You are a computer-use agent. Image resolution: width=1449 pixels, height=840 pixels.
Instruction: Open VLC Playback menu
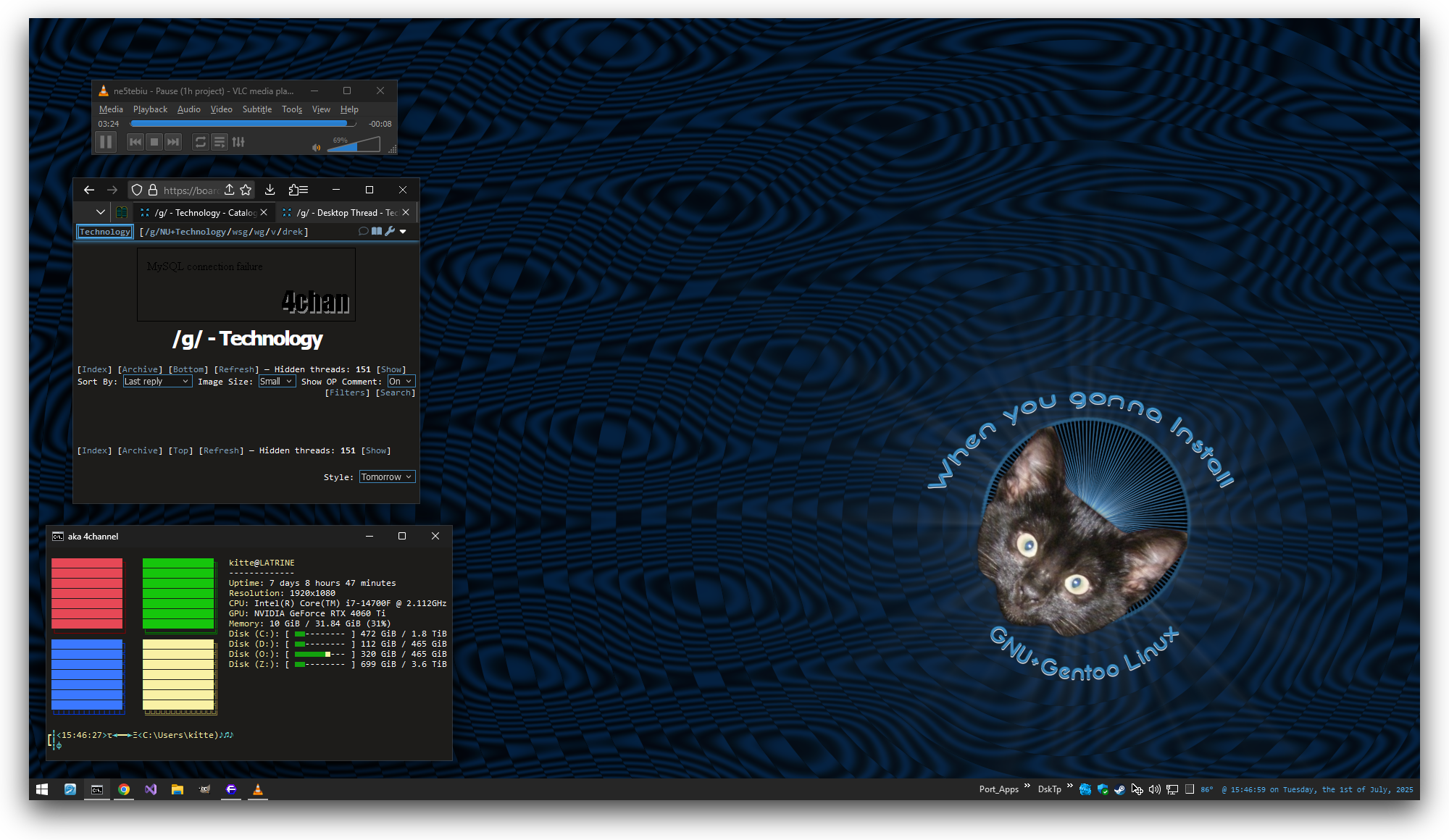(x=150, y=109)
